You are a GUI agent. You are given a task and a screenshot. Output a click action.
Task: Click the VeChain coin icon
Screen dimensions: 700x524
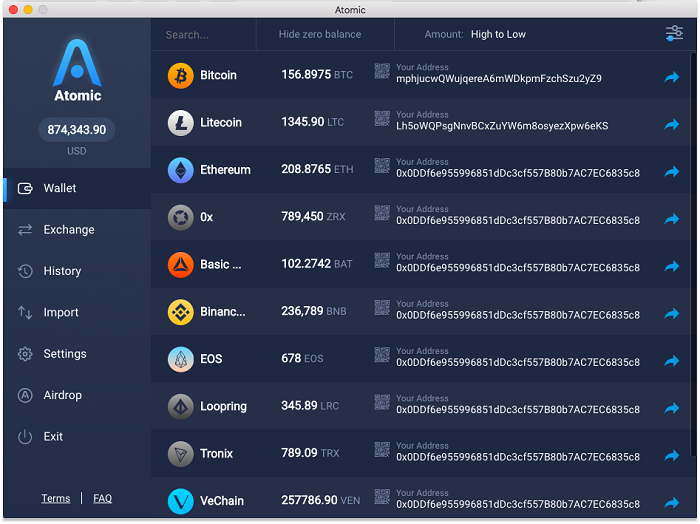click(x=180, y=501)
